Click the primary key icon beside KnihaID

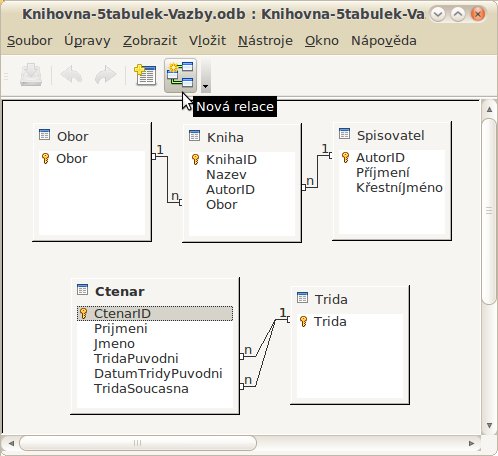click(x=196, y=159)
